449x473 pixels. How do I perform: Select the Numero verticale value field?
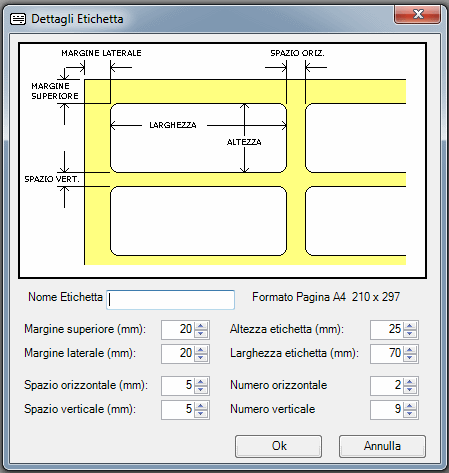[x=387, y=410]
